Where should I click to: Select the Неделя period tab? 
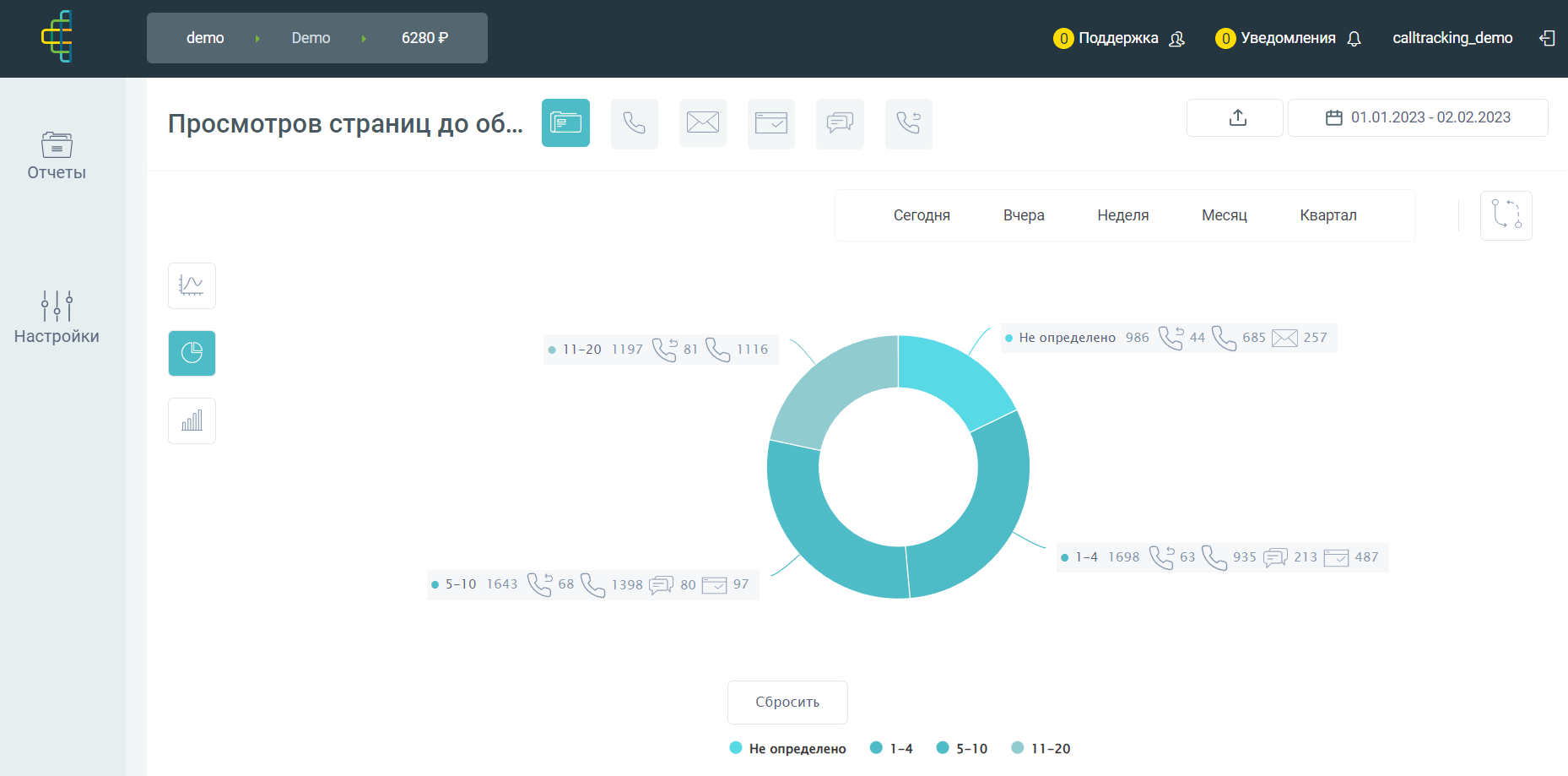click(x=1122, y=215)
